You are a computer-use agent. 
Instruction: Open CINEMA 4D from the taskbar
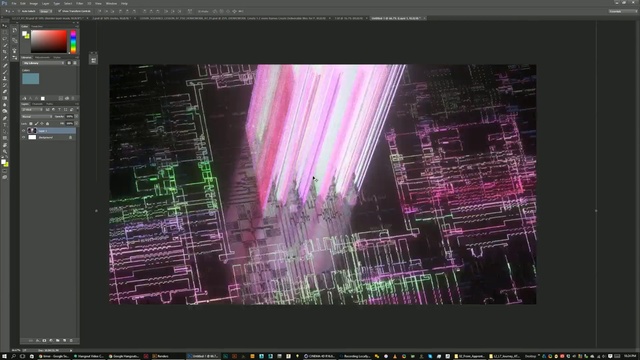(319, 356)
